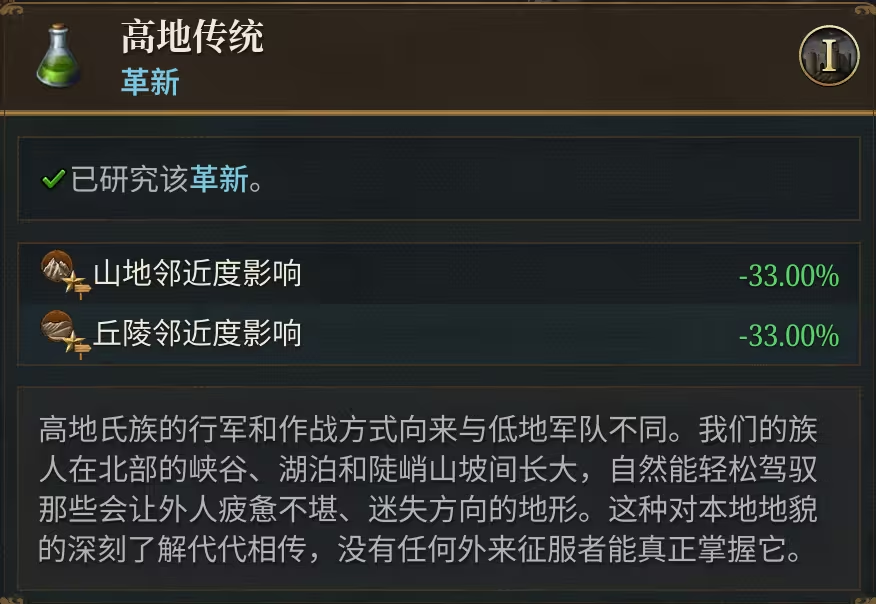The width and height of the screenshot is (876, 604).
Task: Click the description line starting 高地氏族的行军
Action: coord(428,430)
